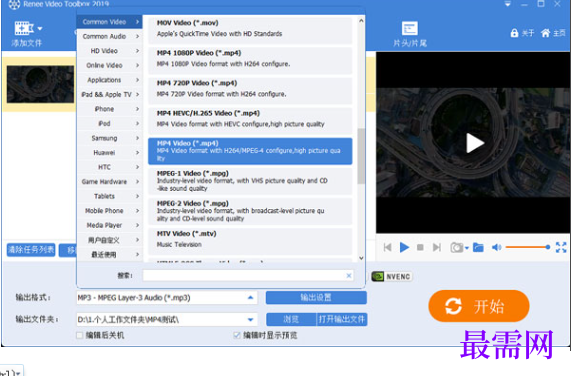Choose MP4 720P Video format

point(250,90)
